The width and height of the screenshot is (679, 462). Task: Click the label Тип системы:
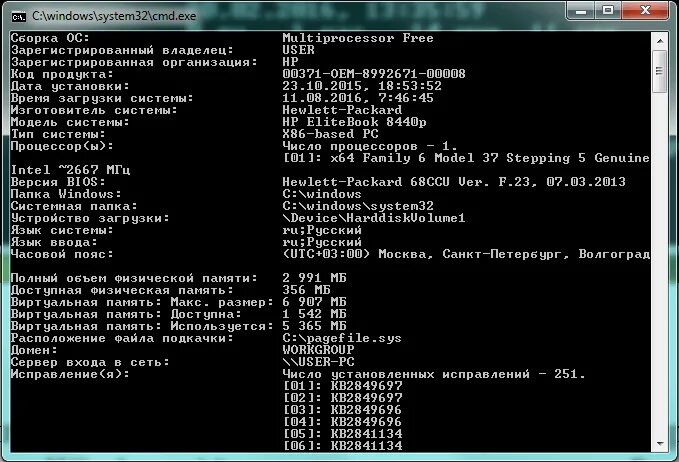pyautogui.click(x=58, y=134)
